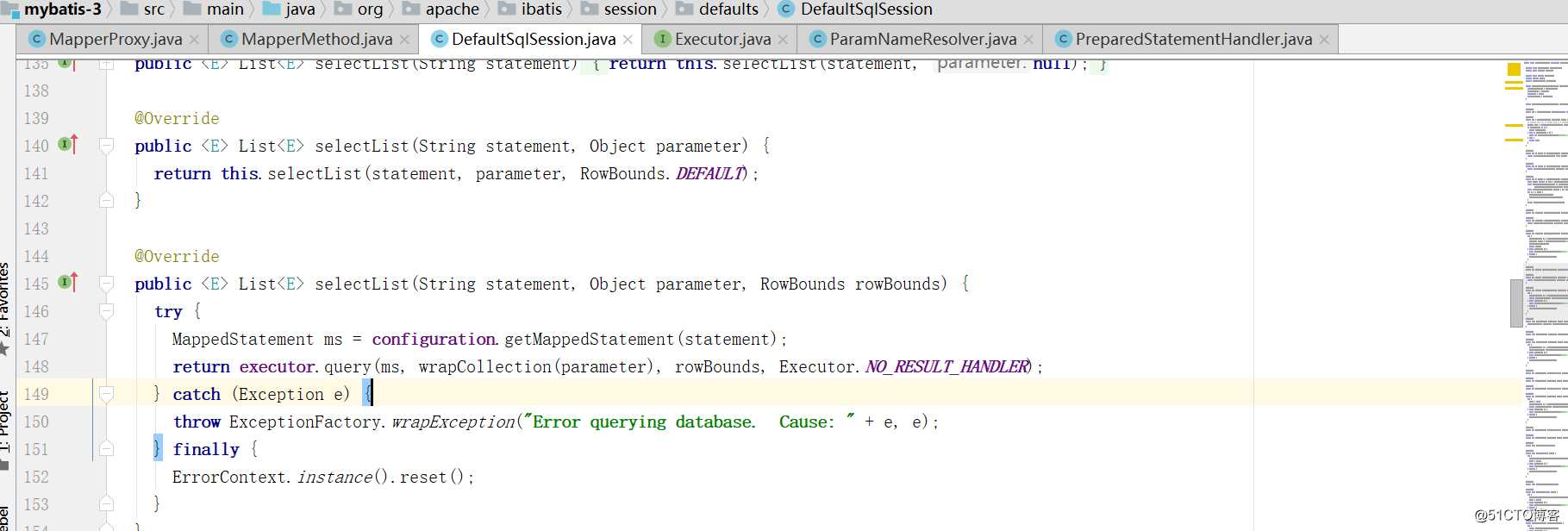Click the DefaultSqlSession class breadcrumb
Viewport: 1568px width, 531px height.
click(x=855, y=9)
